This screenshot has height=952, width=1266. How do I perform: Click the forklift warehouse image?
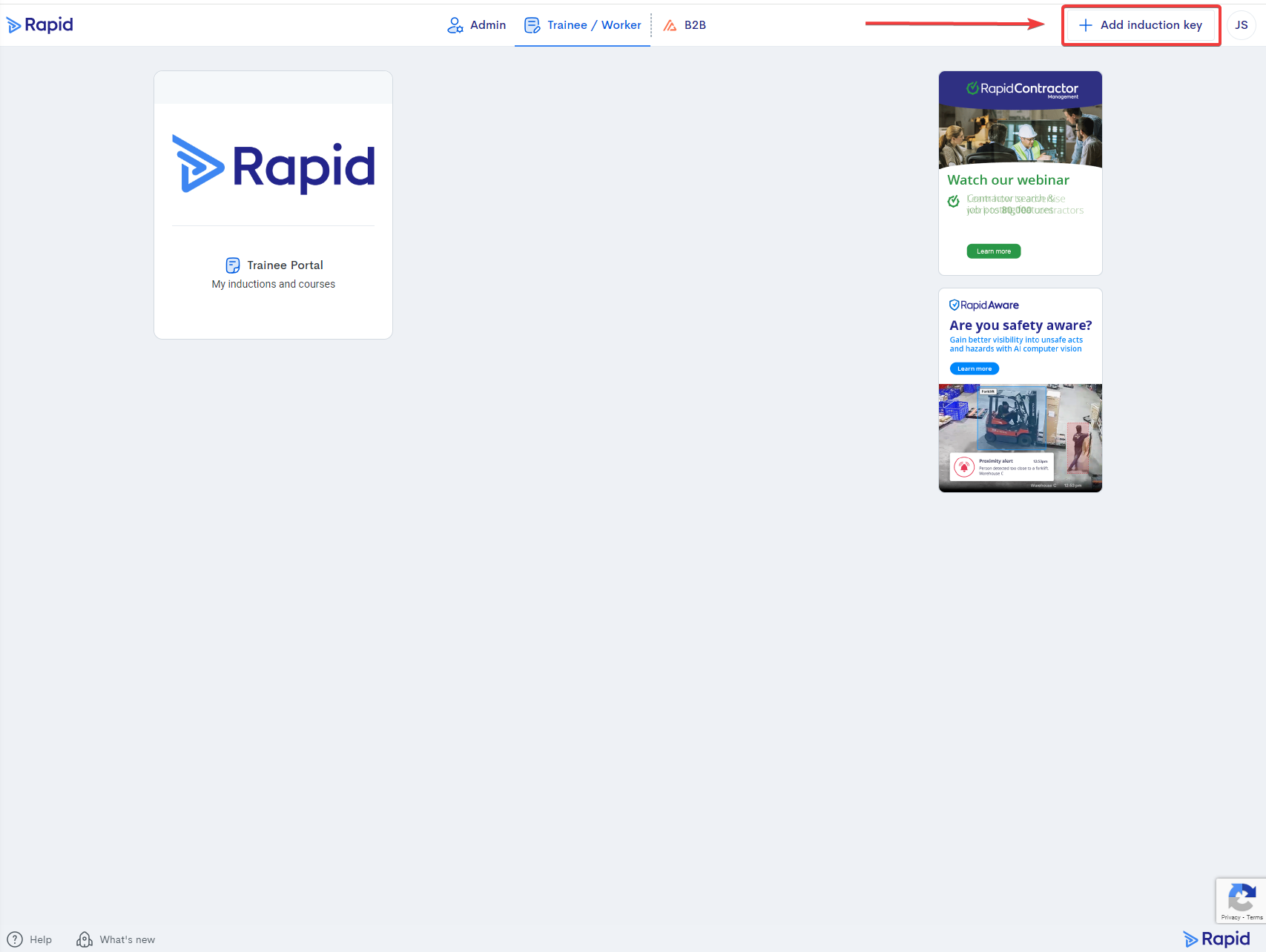coord(1021,437)
